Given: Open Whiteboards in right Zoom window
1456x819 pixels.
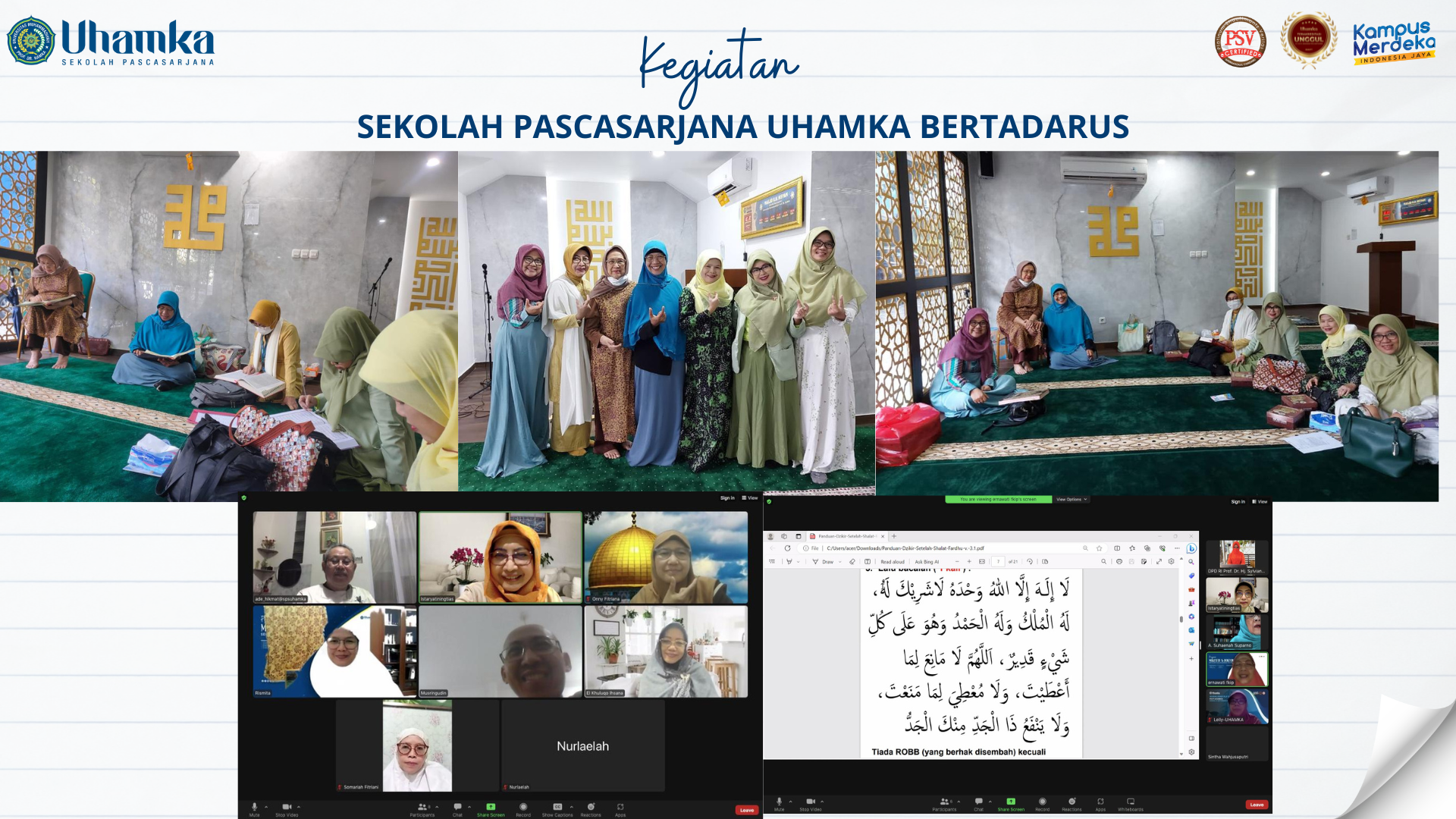Looking at the screenshot, I should [x=1130, y=802].
